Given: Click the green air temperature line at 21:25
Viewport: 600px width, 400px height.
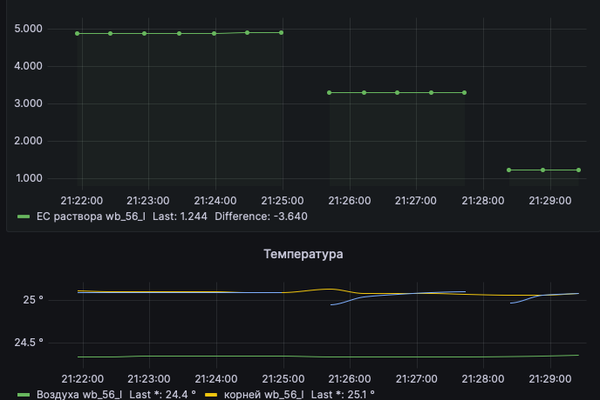Looking at the screenshot, I should tap(282, 357).
